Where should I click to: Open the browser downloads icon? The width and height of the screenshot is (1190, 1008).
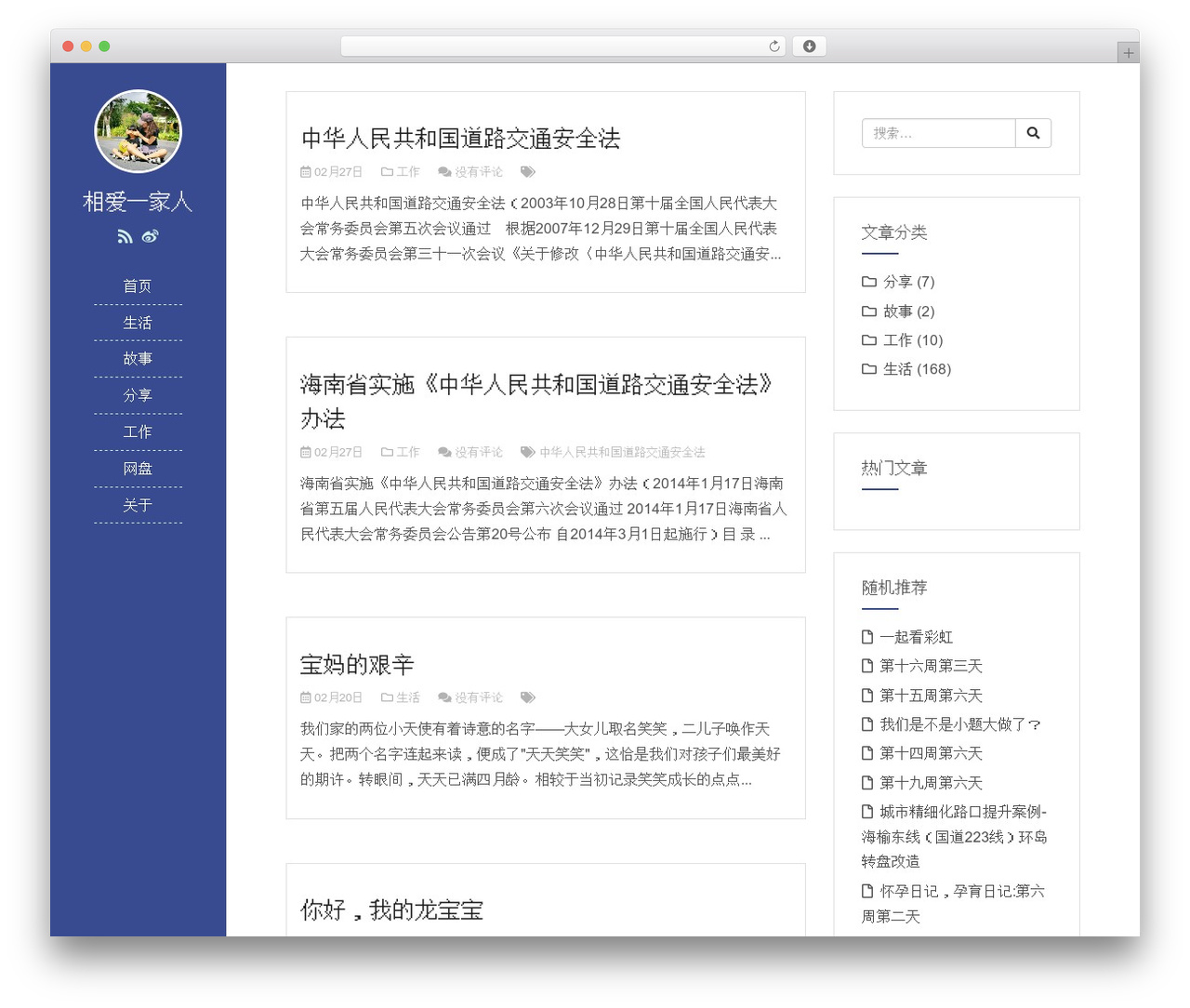(809, 46)
